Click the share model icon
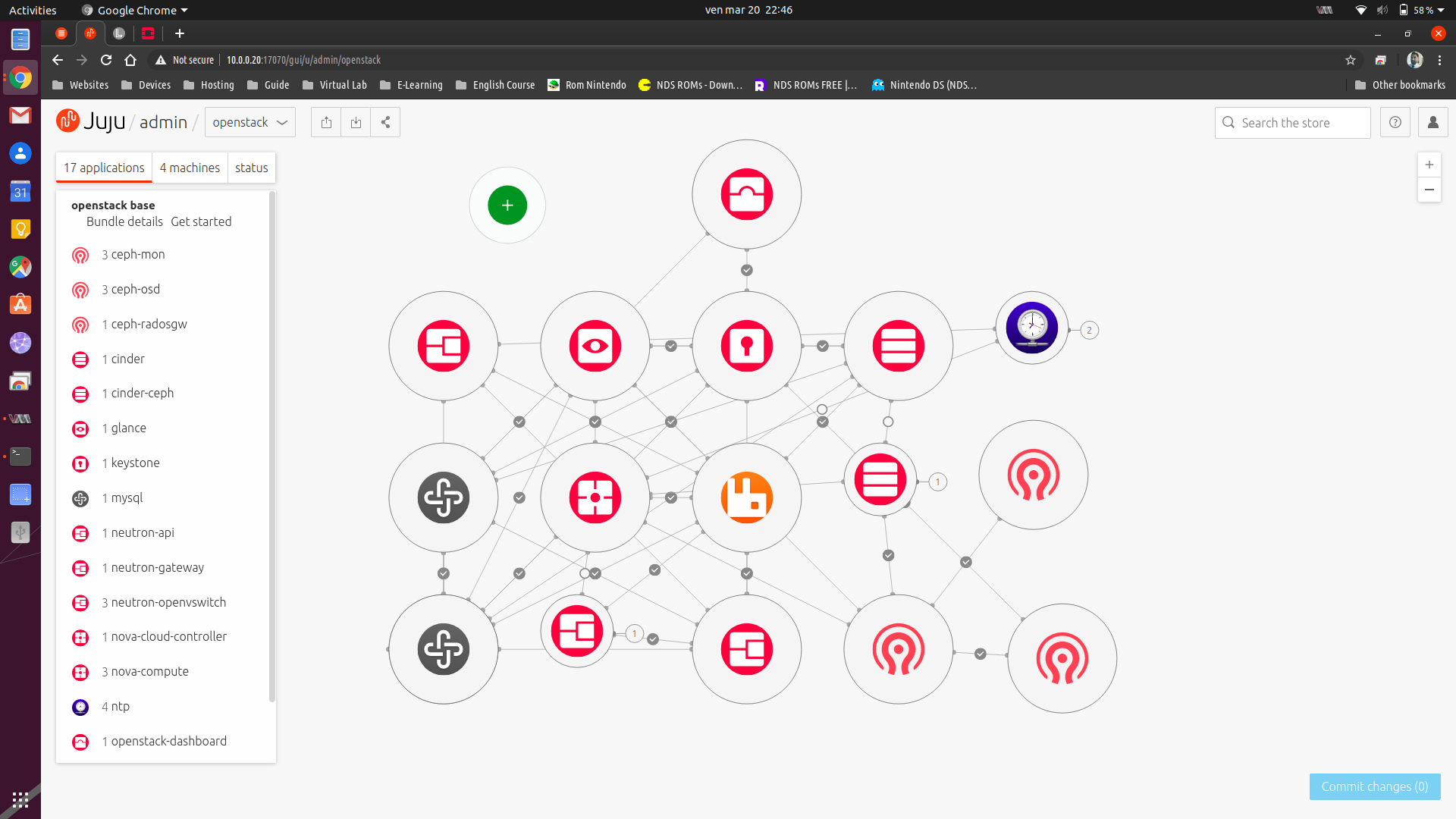 pos(385,122)
